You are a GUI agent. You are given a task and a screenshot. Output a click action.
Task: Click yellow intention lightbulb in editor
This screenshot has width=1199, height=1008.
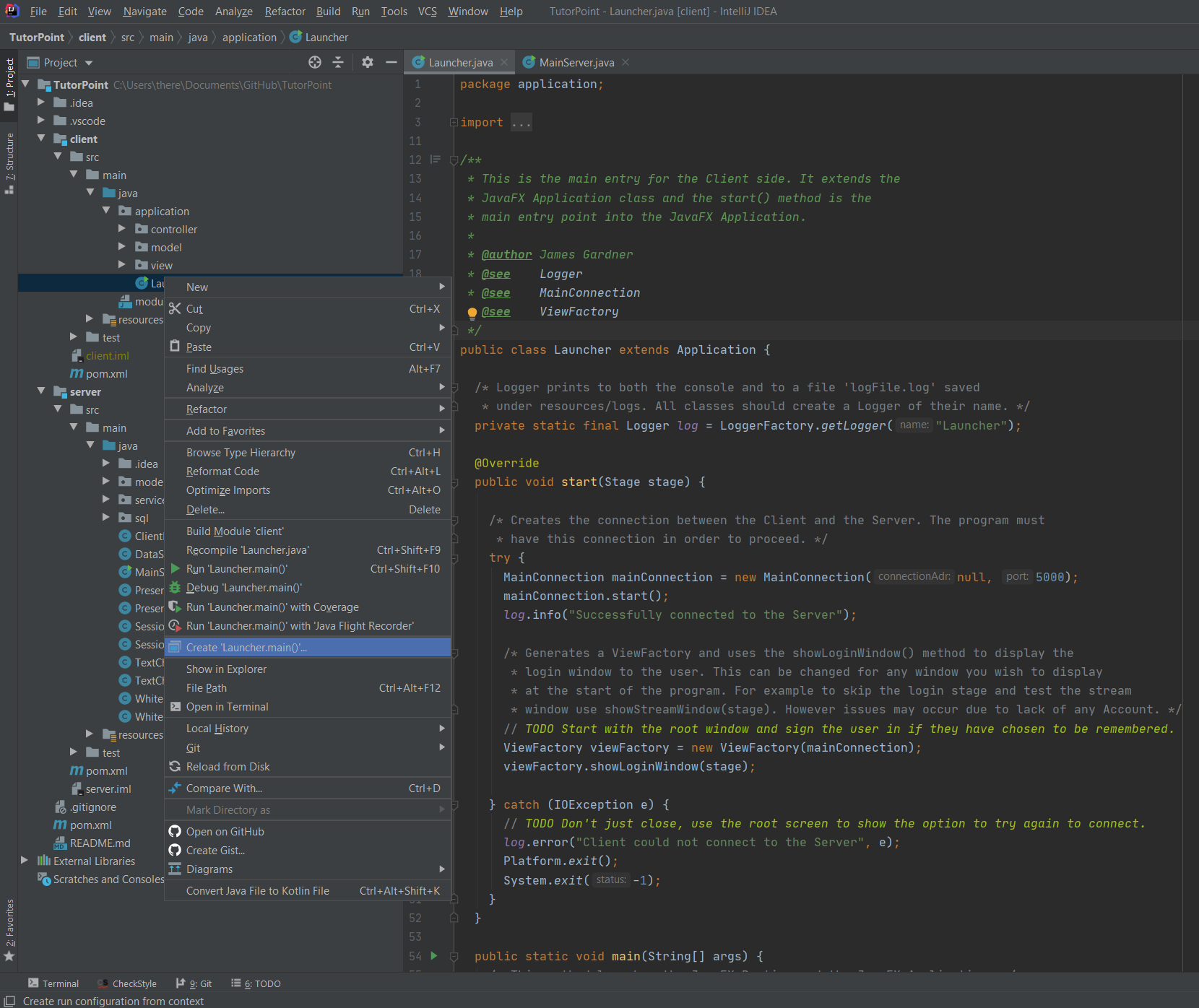(472, 313)
